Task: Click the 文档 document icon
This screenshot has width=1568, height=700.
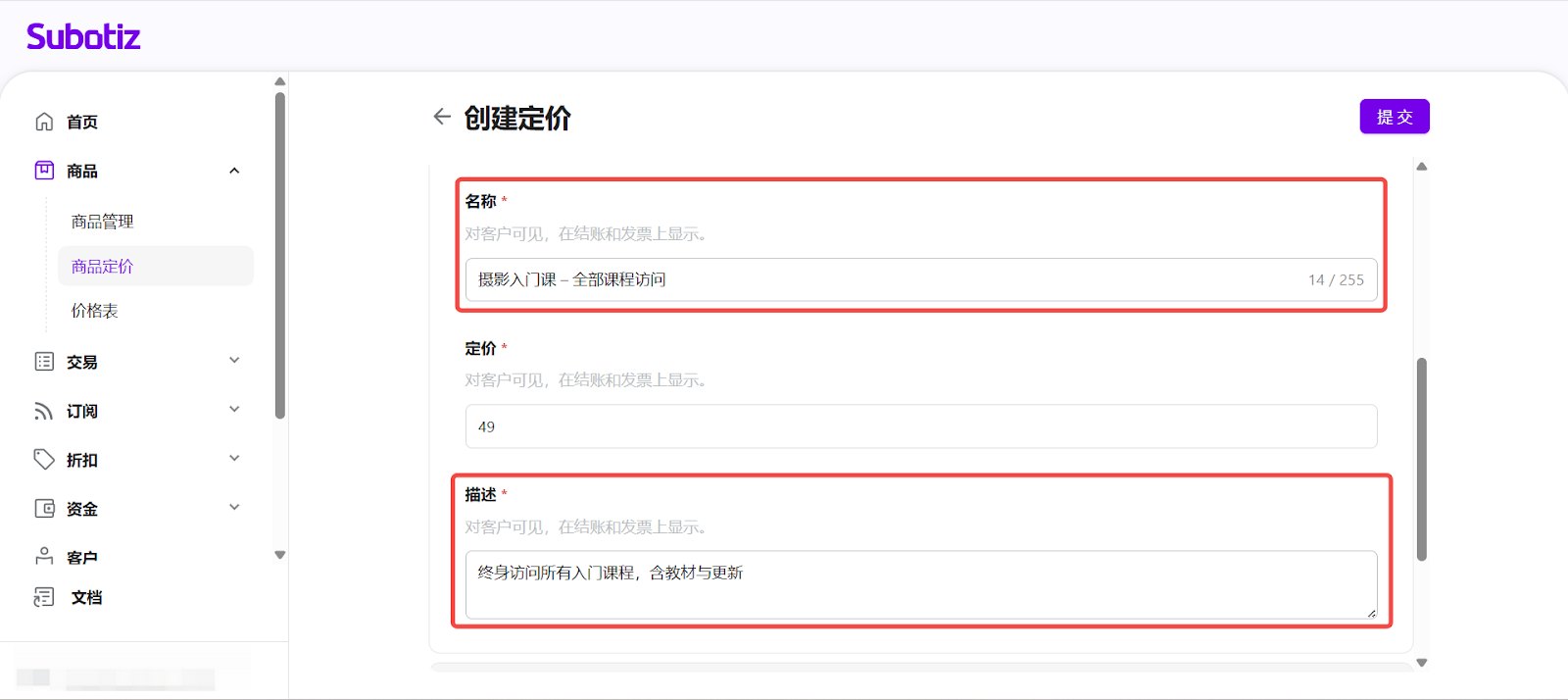Action: tap(44, 597)
